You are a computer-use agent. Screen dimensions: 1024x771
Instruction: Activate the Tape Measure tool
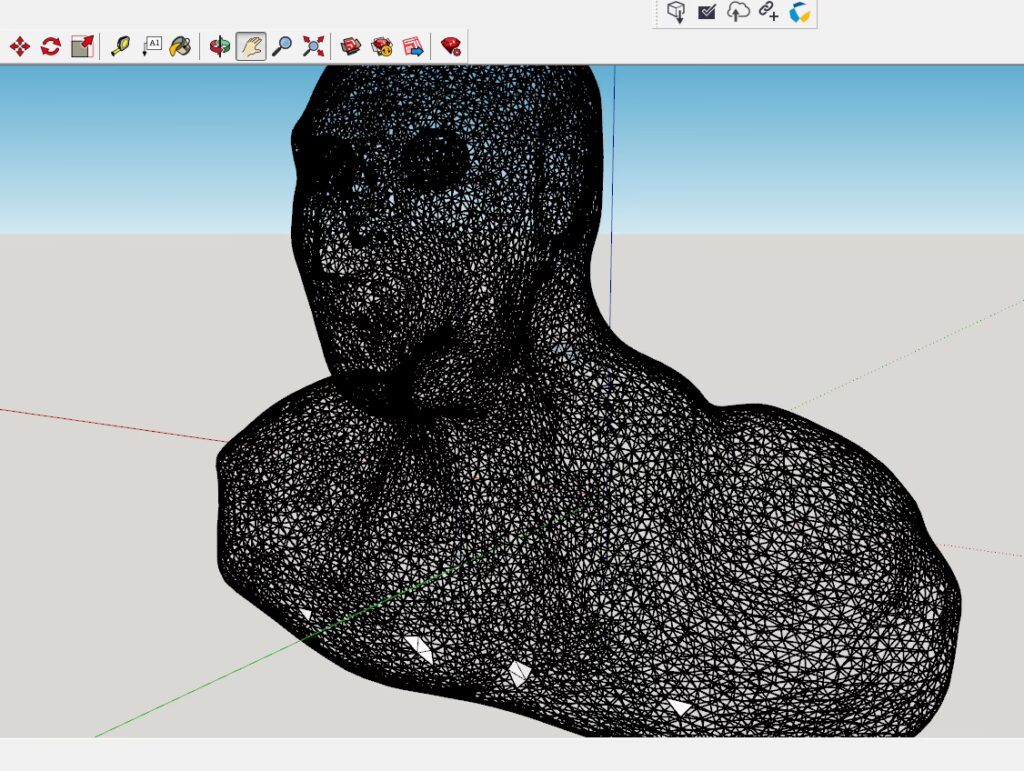click(x=120, y=46)
